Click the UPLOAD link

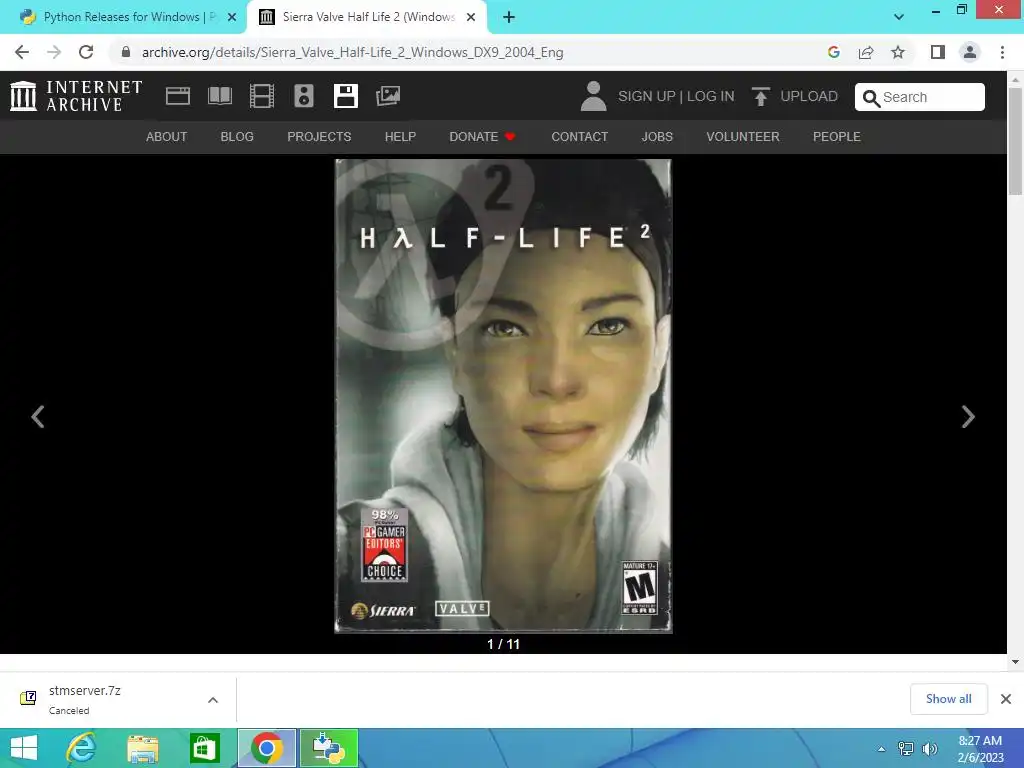[x=808, y=97]
